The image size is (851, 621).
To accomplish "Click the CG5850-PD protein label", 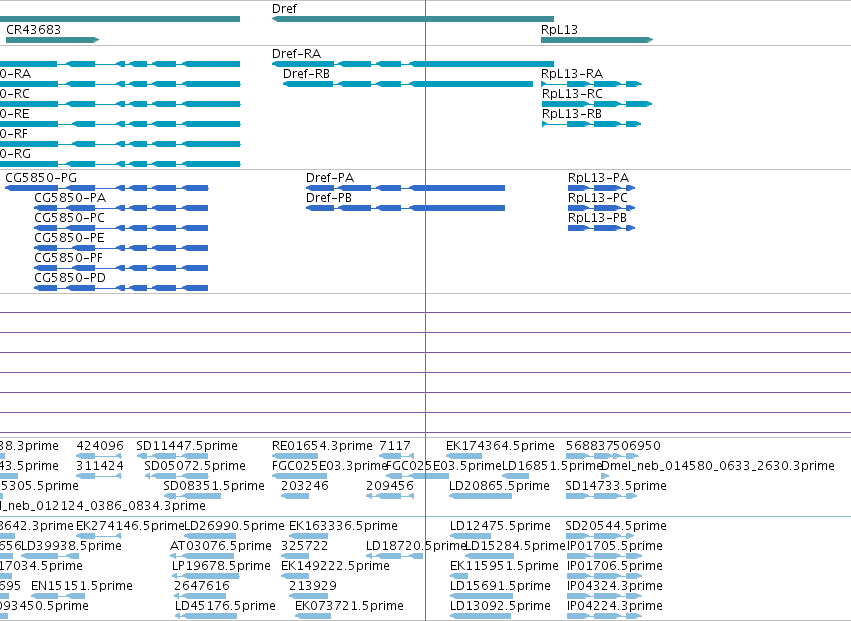I will [x=70, y=278].
